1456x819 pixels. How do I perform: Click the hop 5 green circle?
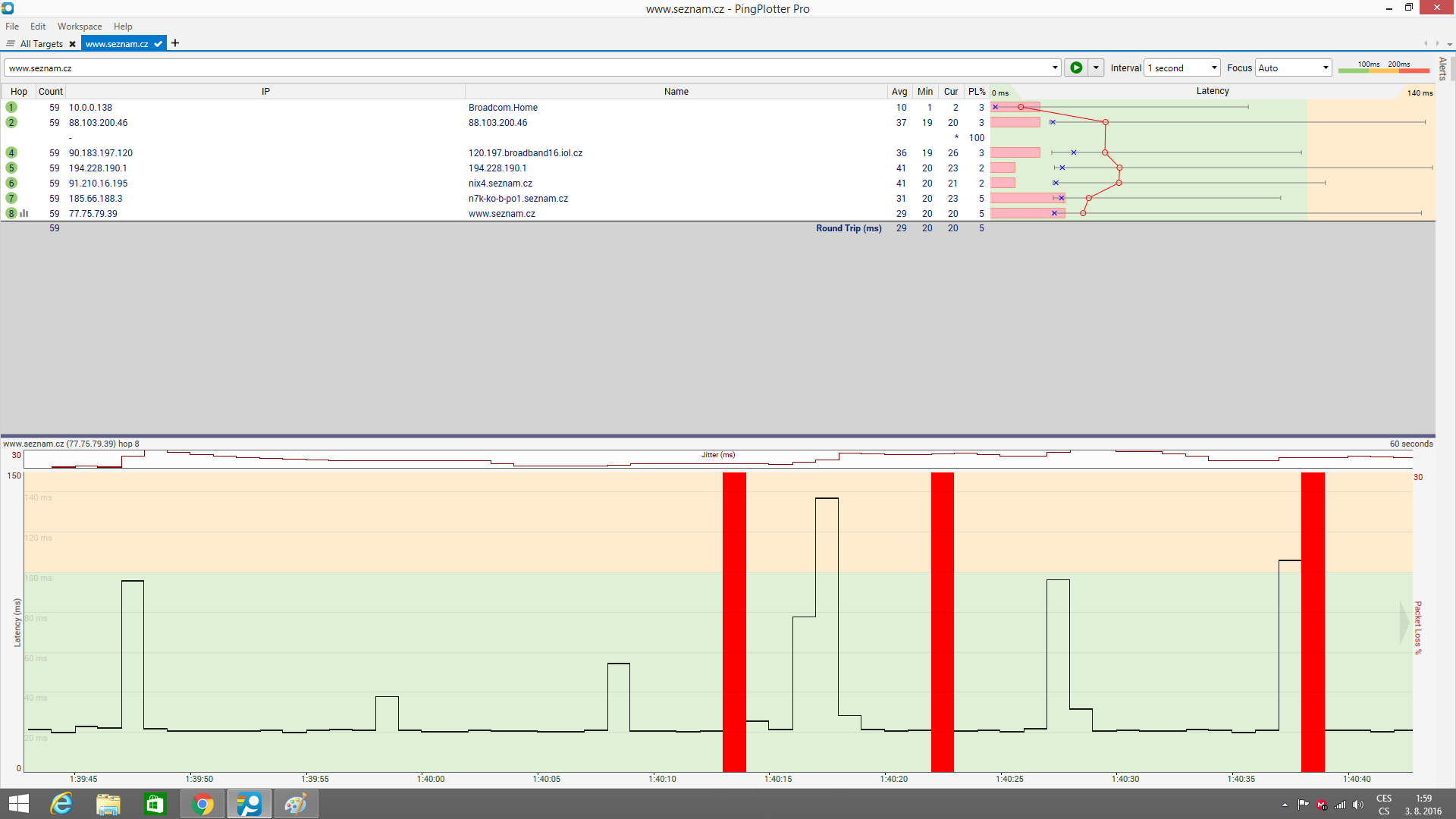(11, 168)
